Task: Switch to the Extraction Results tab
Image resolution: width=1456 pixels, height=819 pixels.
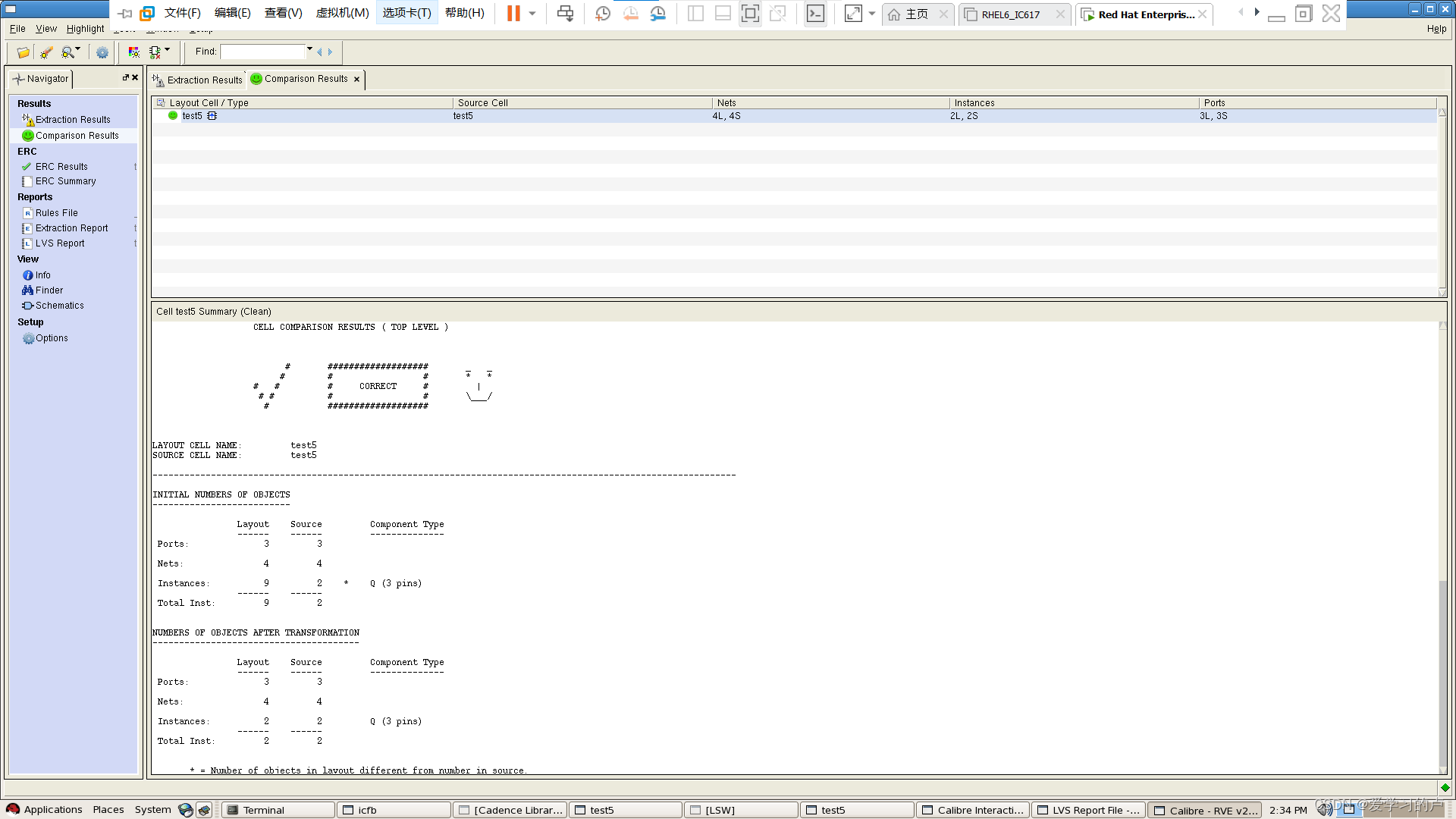Action: 197,80
